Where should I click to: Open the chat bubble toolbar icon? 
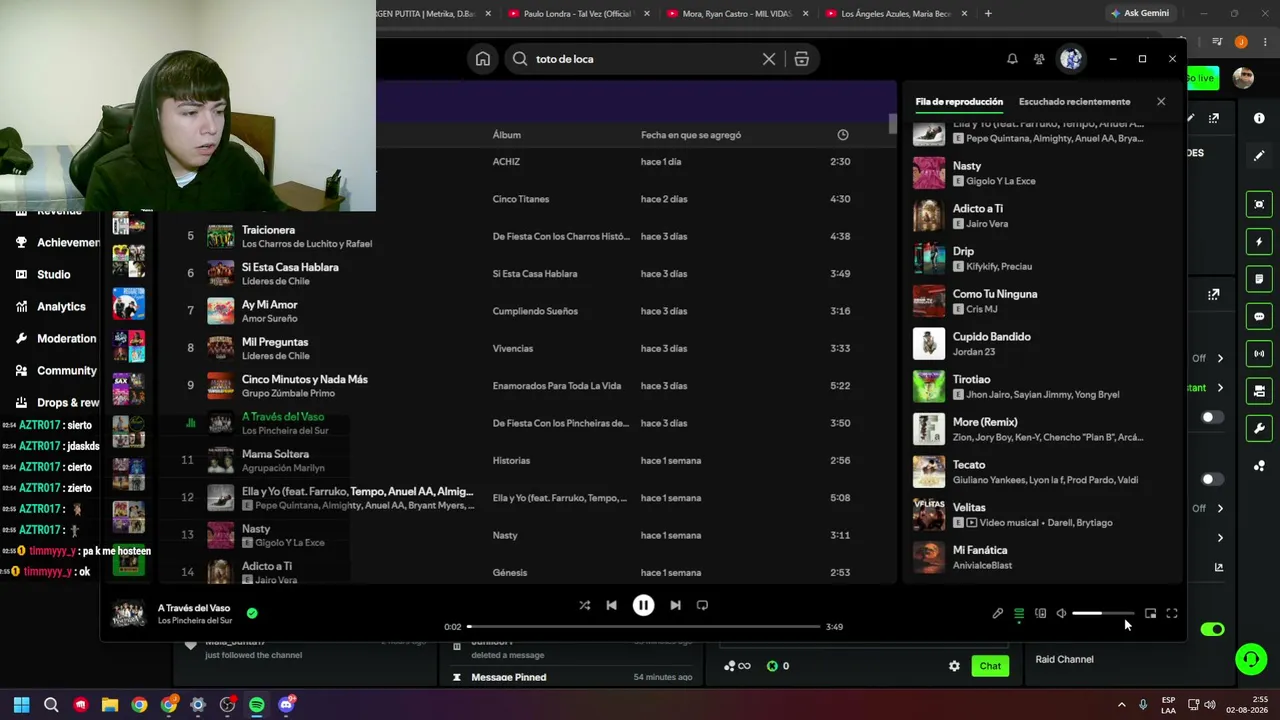tap(1259, 316)
